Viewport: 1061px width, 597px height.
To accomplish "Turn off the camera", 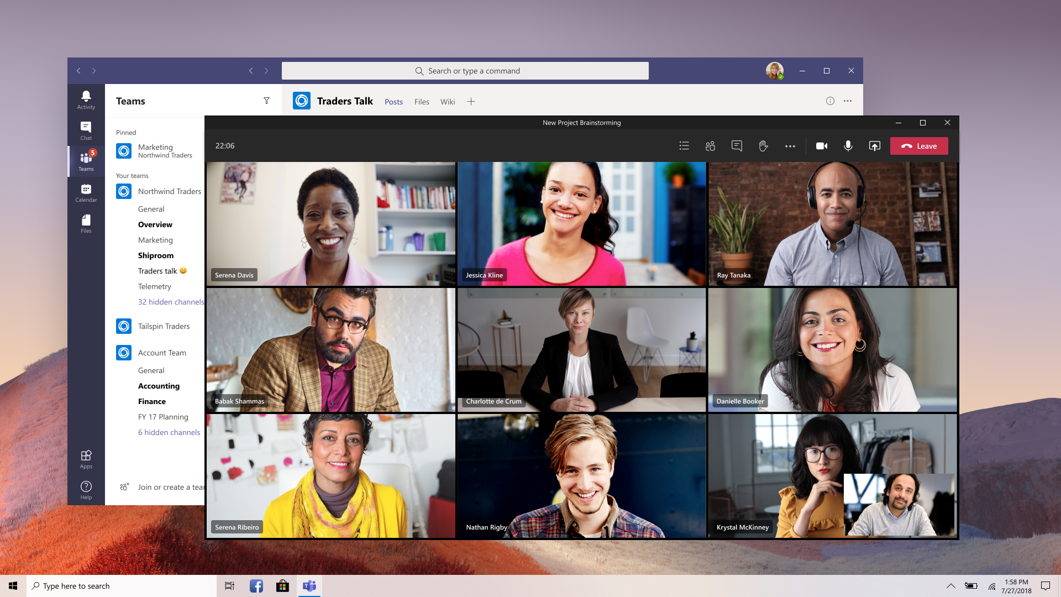I will click(821, 145).
